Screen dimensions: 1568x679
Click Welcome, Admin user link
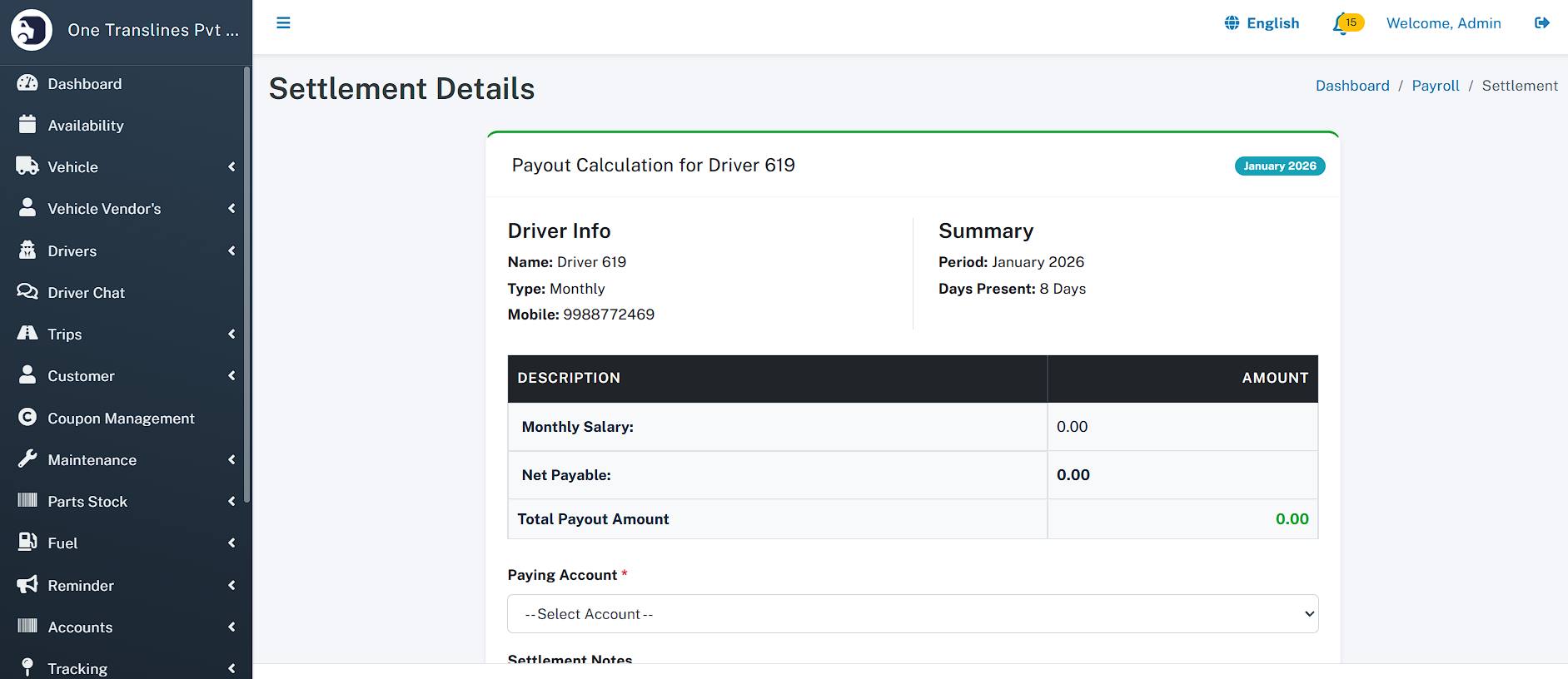[x=1443, y=23]
